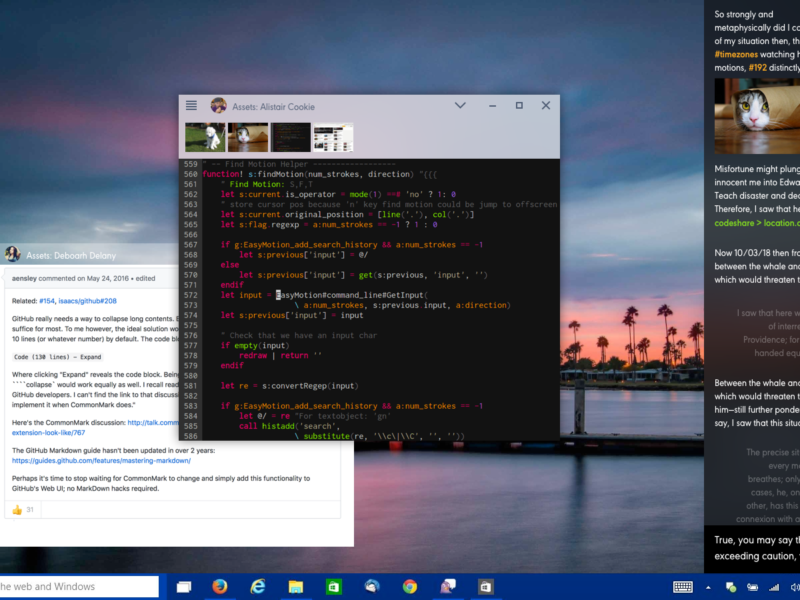Click the 'Search the web and Windows' box
800x600 pixels.
pyautogui.click(x=79, y=587)
